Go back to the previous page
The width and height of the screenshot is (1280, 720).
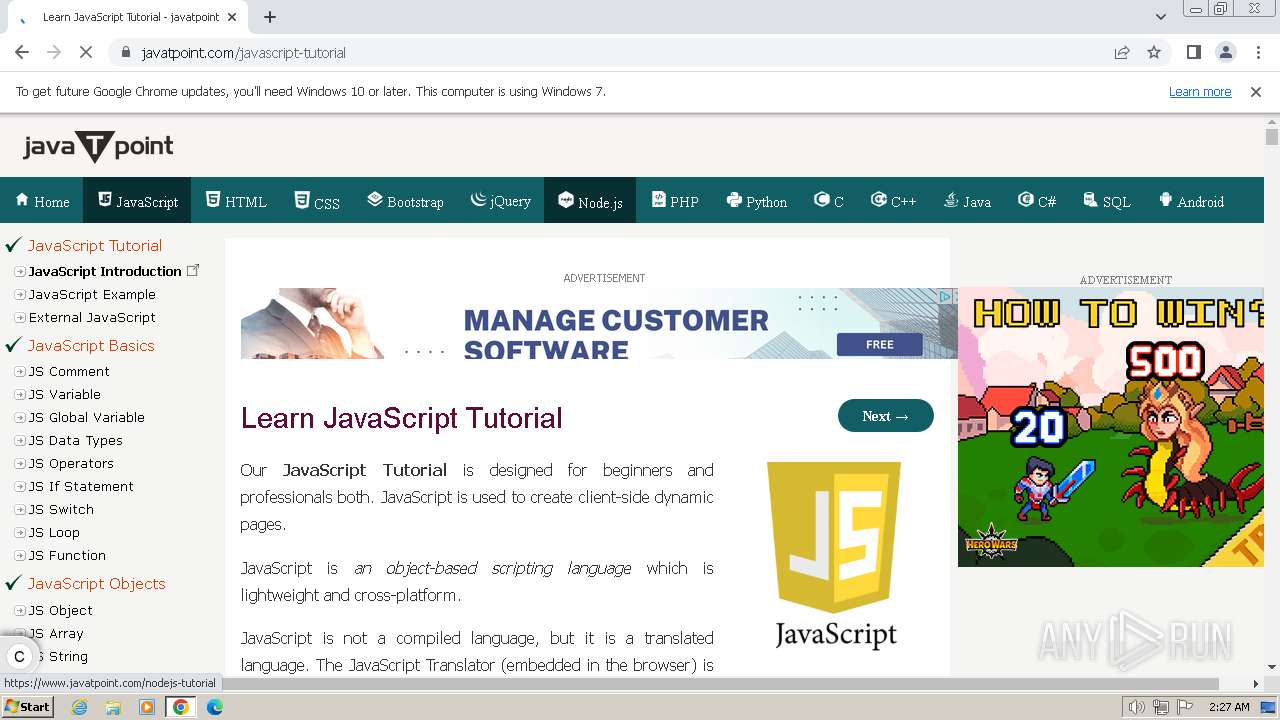click(22, 52)
